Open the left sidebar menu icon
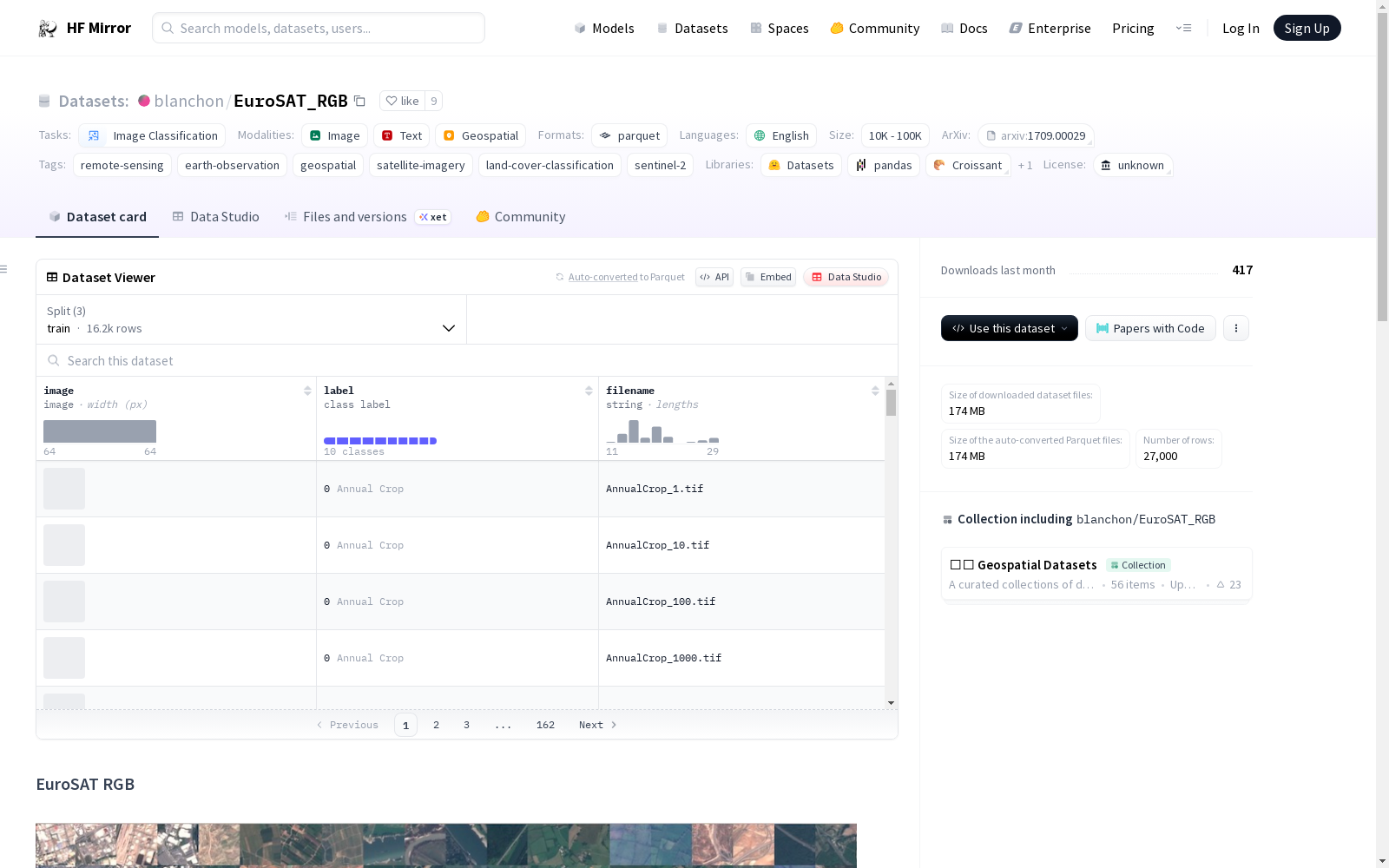The width and height of the screenshot is (1389, 868). click(3, 269)
